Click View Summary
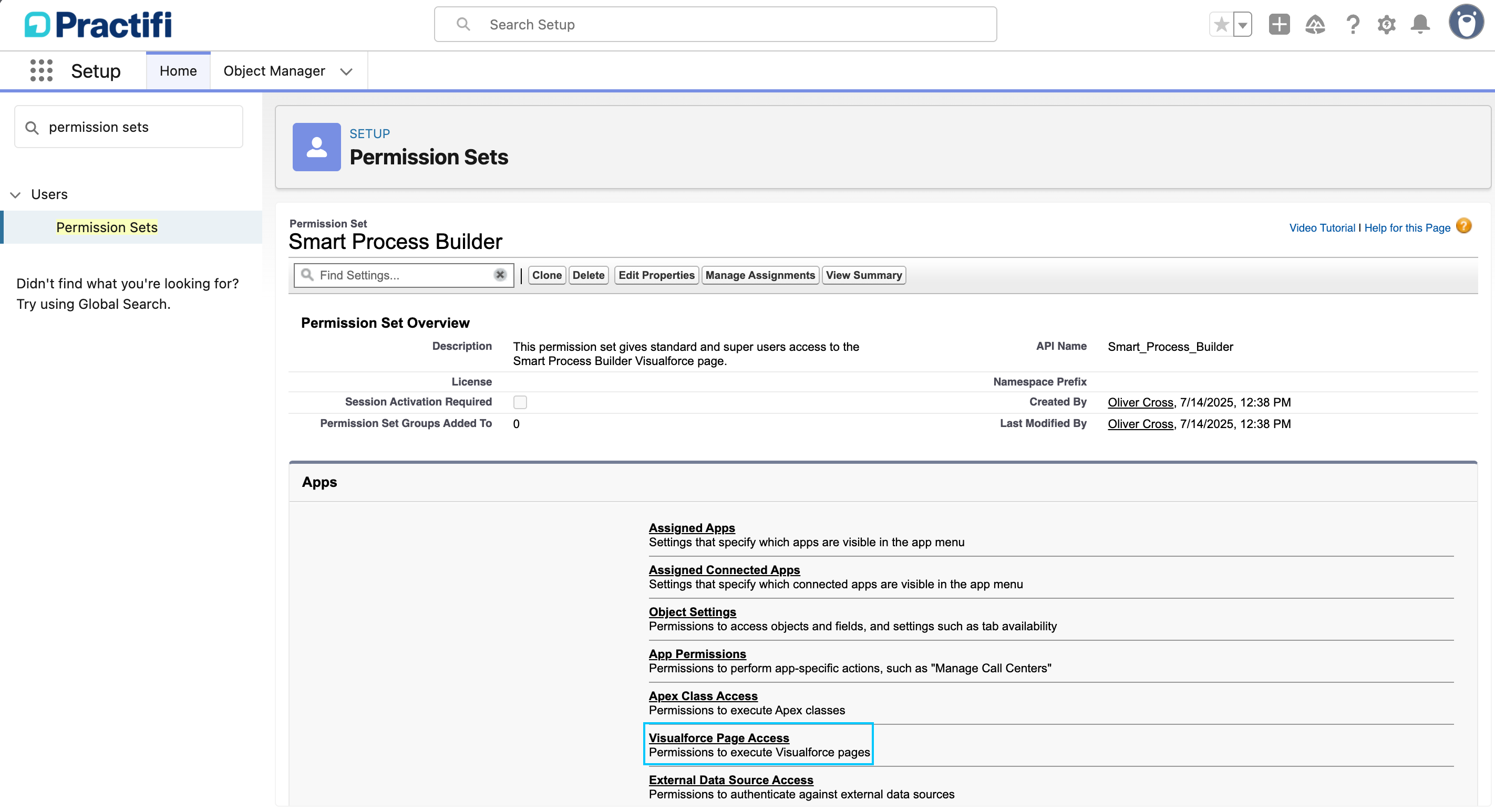The image size is (1495, 812). (x=863, y=275)
